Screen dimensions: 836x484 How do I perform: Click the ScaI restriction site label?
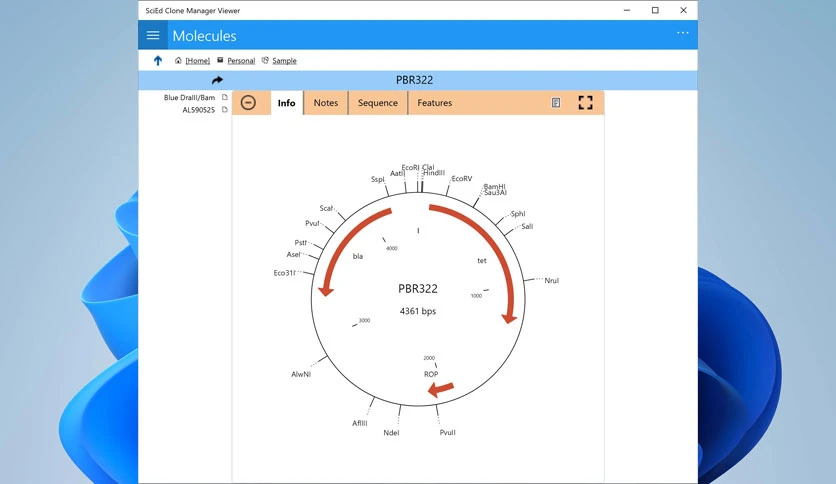click(x=326, y=208)
